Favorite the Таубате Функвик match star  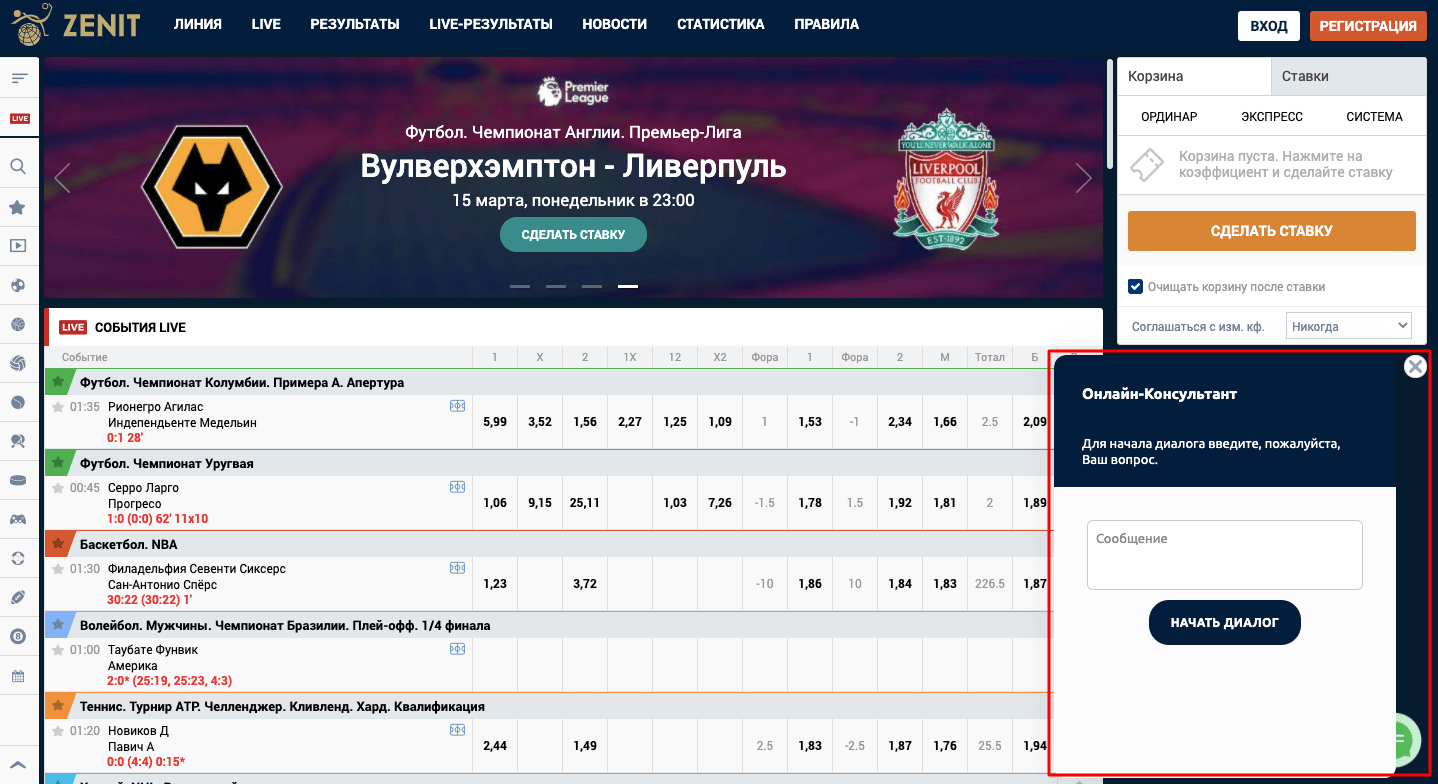58,650
